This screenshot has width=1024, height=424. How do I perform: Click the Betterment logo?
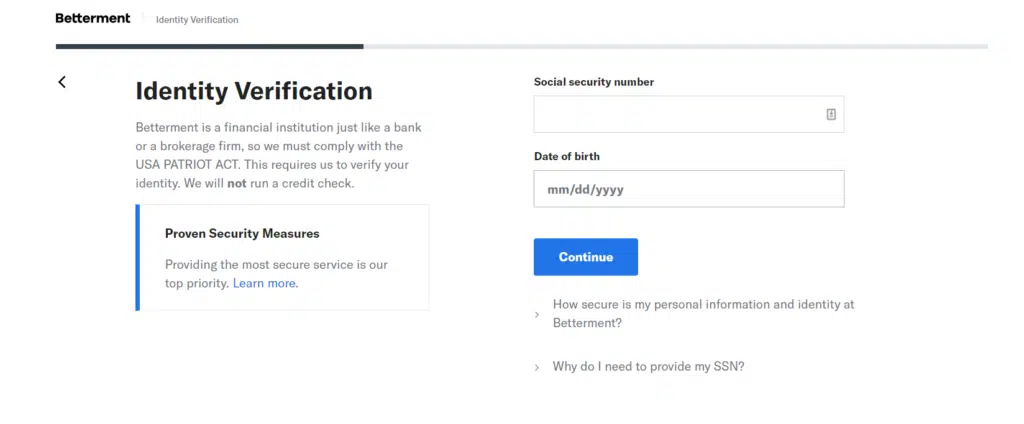coord(93,18)
